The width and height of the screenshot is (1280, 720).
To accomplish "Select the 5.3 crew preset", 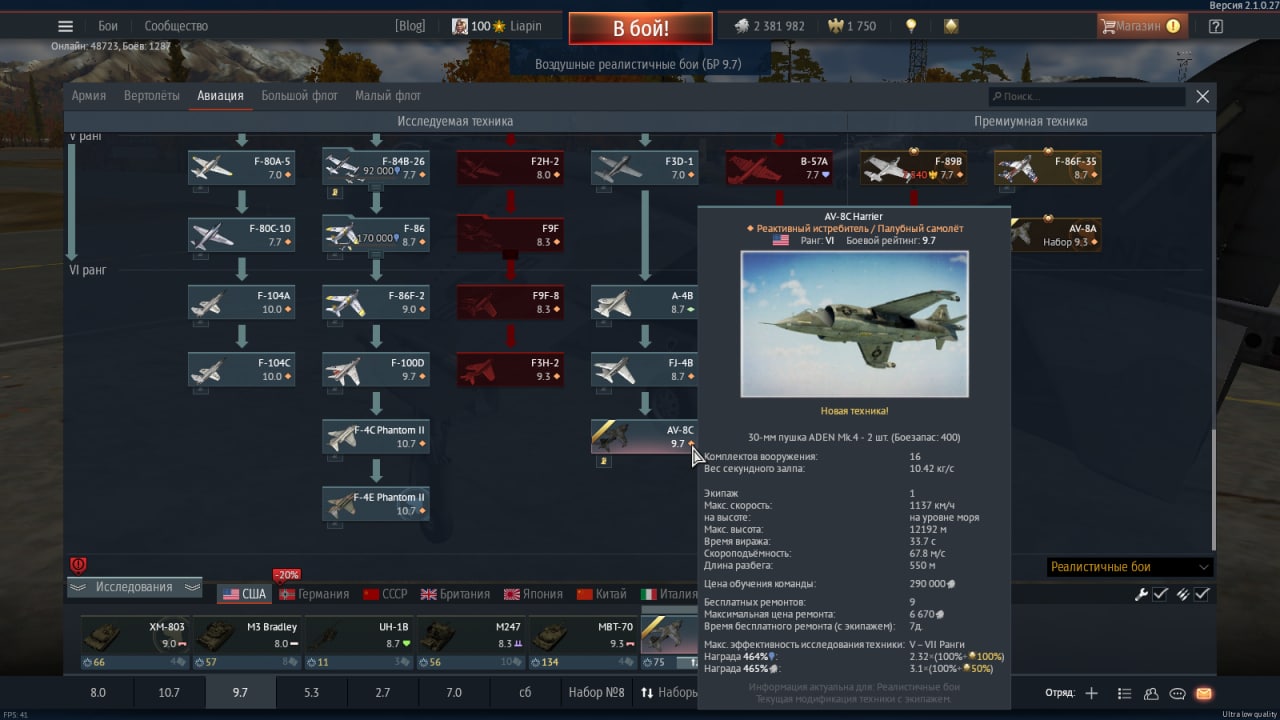I will [x=311, y=693].
